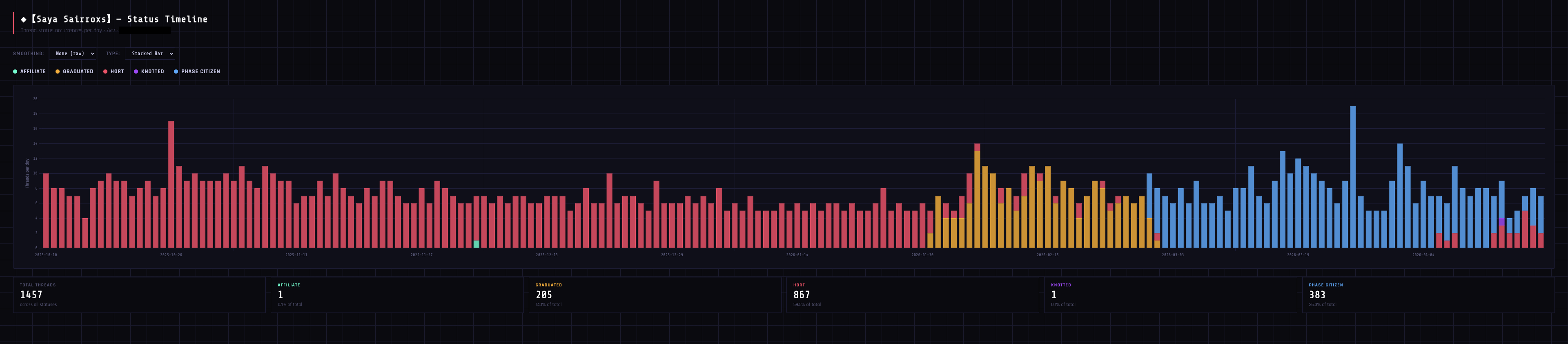Click the orange Graduated legend dot
The width and height of the screenshot is (1568, 344).
point(58,72)
